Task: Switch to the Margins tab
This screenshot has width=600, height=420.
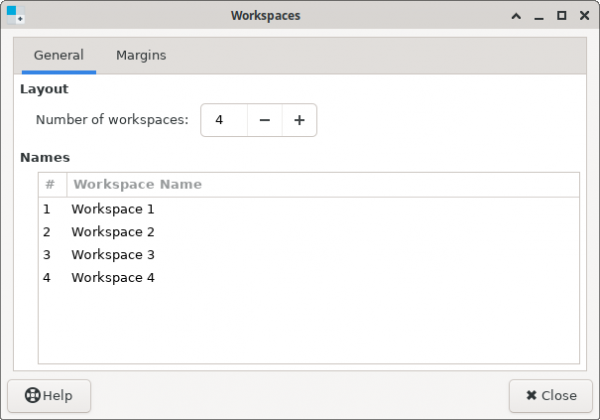Action: [141, 55]
